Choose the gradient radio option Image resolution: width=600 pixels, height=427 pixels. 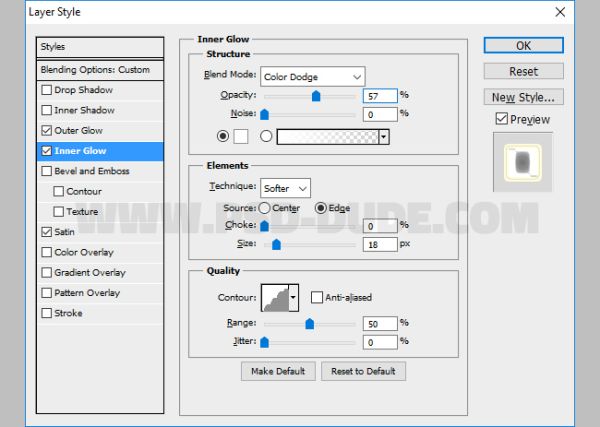click(x=266, y=136)
